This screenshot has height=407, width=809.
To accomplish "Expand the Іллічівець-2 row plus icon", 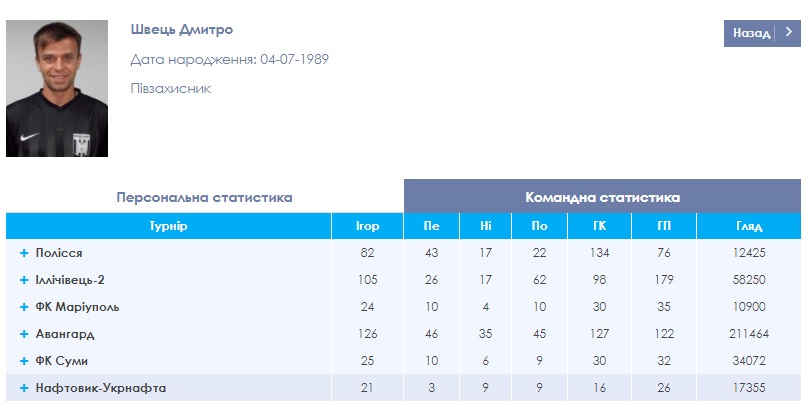I will click(x=24, y=280).
